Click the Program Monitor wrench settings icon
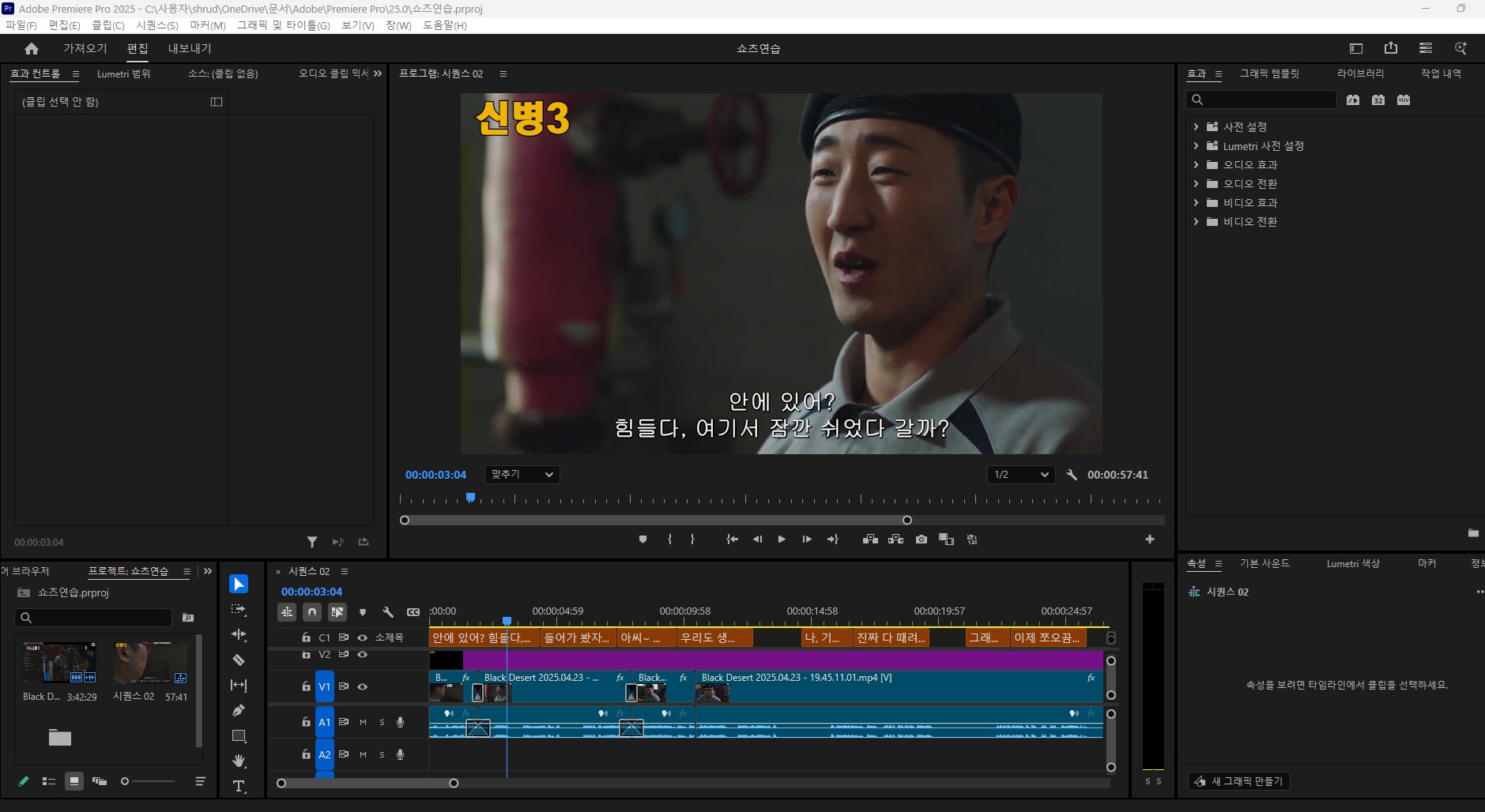Viewport: 1485px width, 812px height. click(1072, 475)
